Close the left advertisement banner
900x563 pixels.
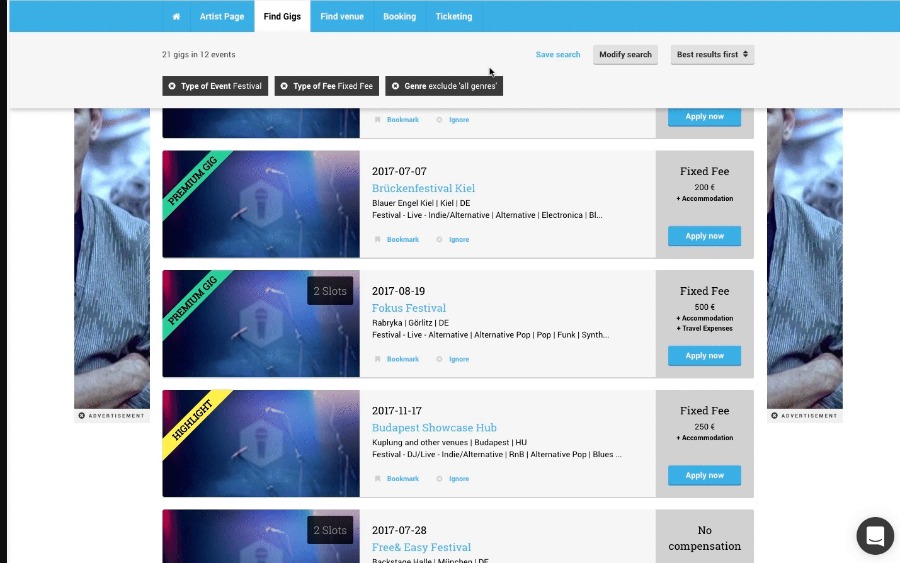click(82, 416)
